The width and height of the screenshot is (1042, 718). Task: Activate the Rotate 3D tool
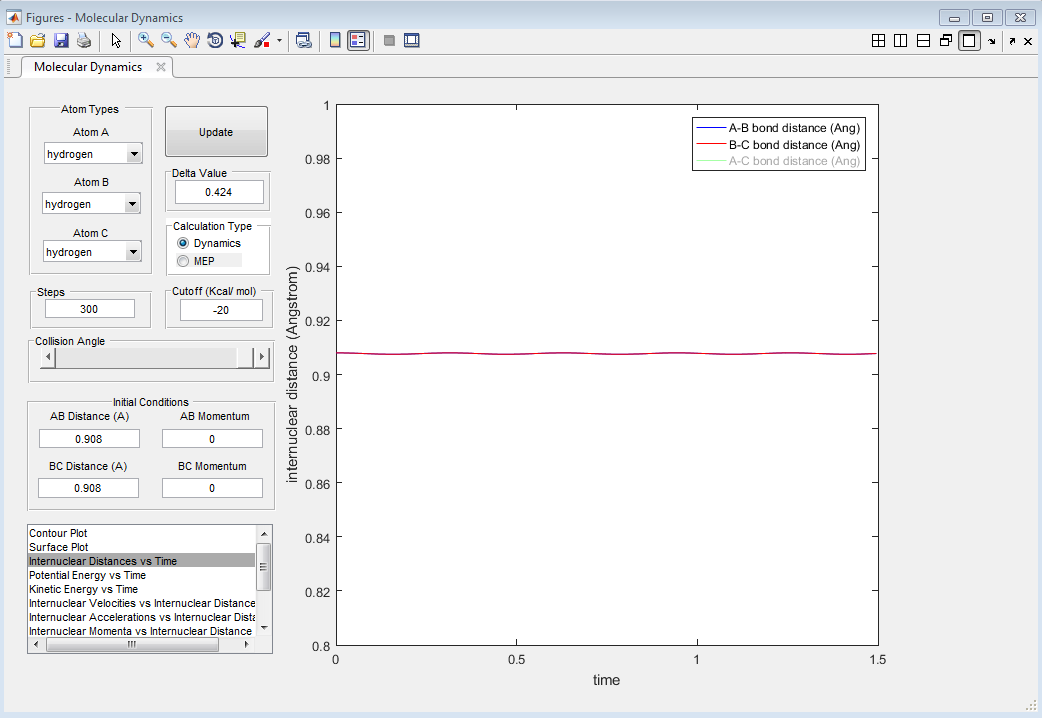tap(215, 41)
